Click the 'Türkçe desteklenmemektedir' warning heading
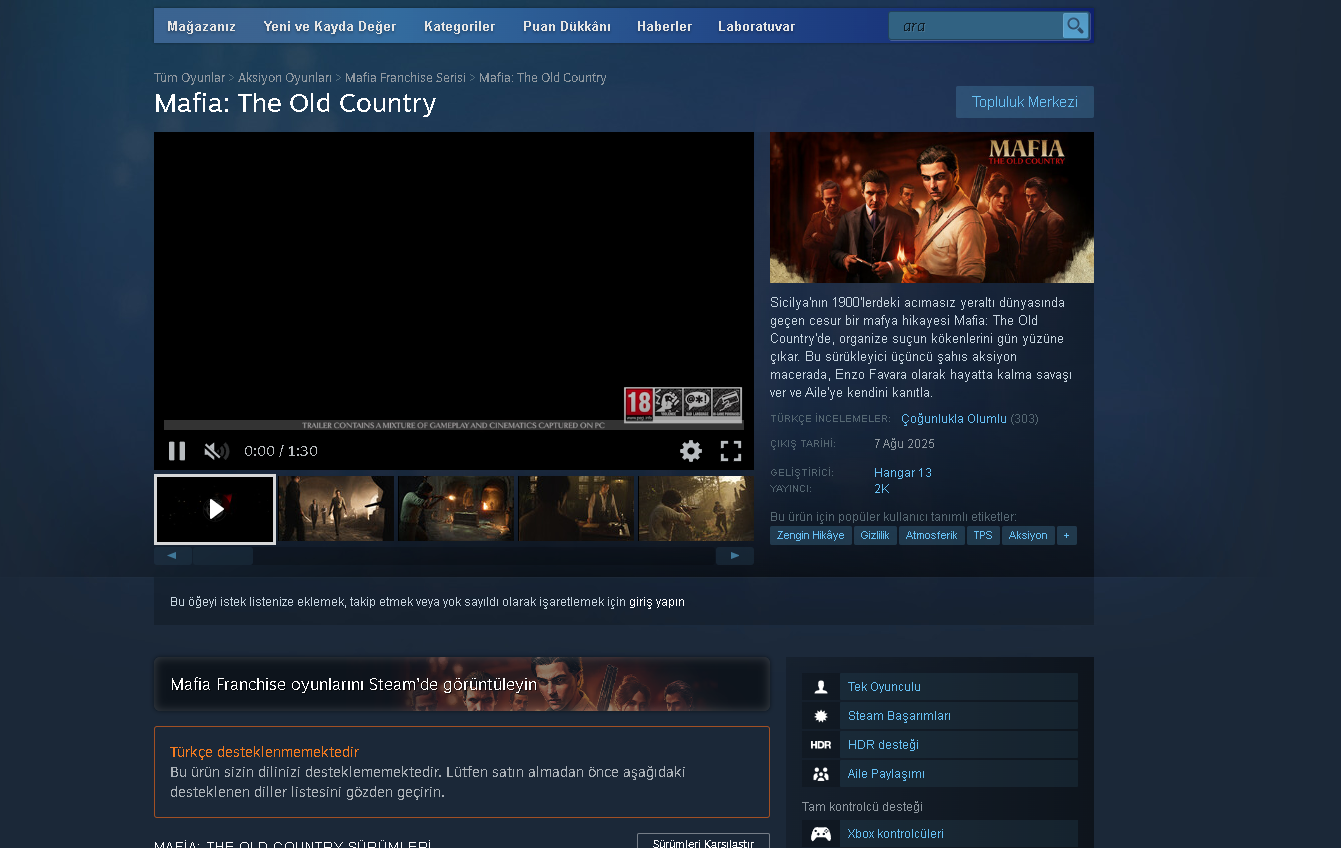Screen dimensions: 1341x848 [x=264, y=752]
